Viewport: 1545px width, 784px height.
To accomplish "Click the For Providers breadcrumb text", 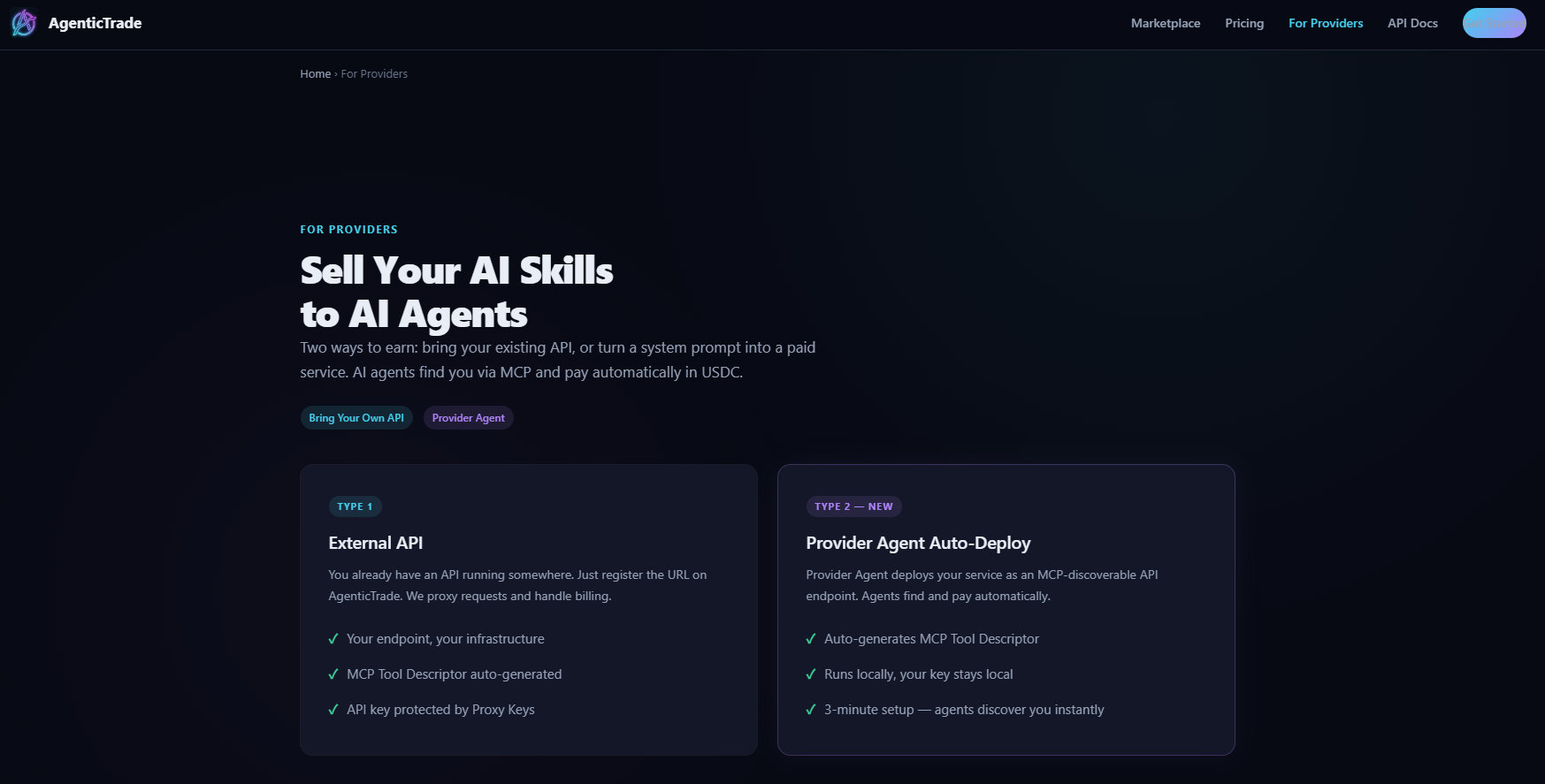I will (x=374, y=74).
